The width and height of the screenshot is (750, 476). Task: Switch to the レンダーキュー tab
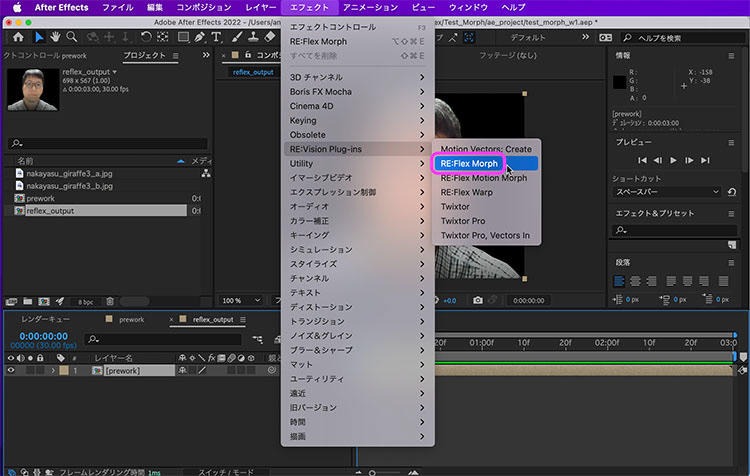[x=45, y=320]
